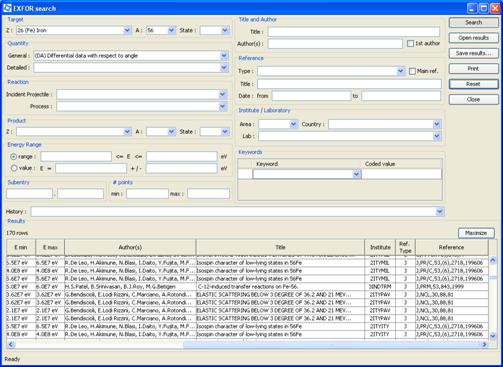
Task: Click the first Subentry input field
Action: [x=29, y=193]
